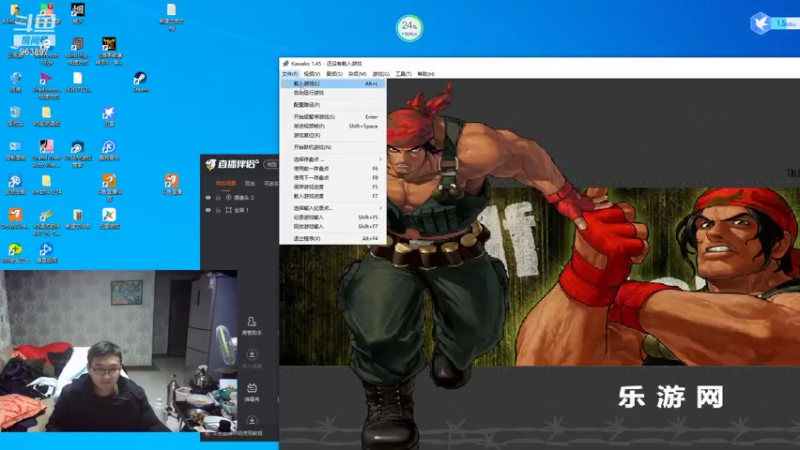Toggle visibility eye for 摄像头 2 source
This screenshot has width=800, height=450.
[208, 197]
